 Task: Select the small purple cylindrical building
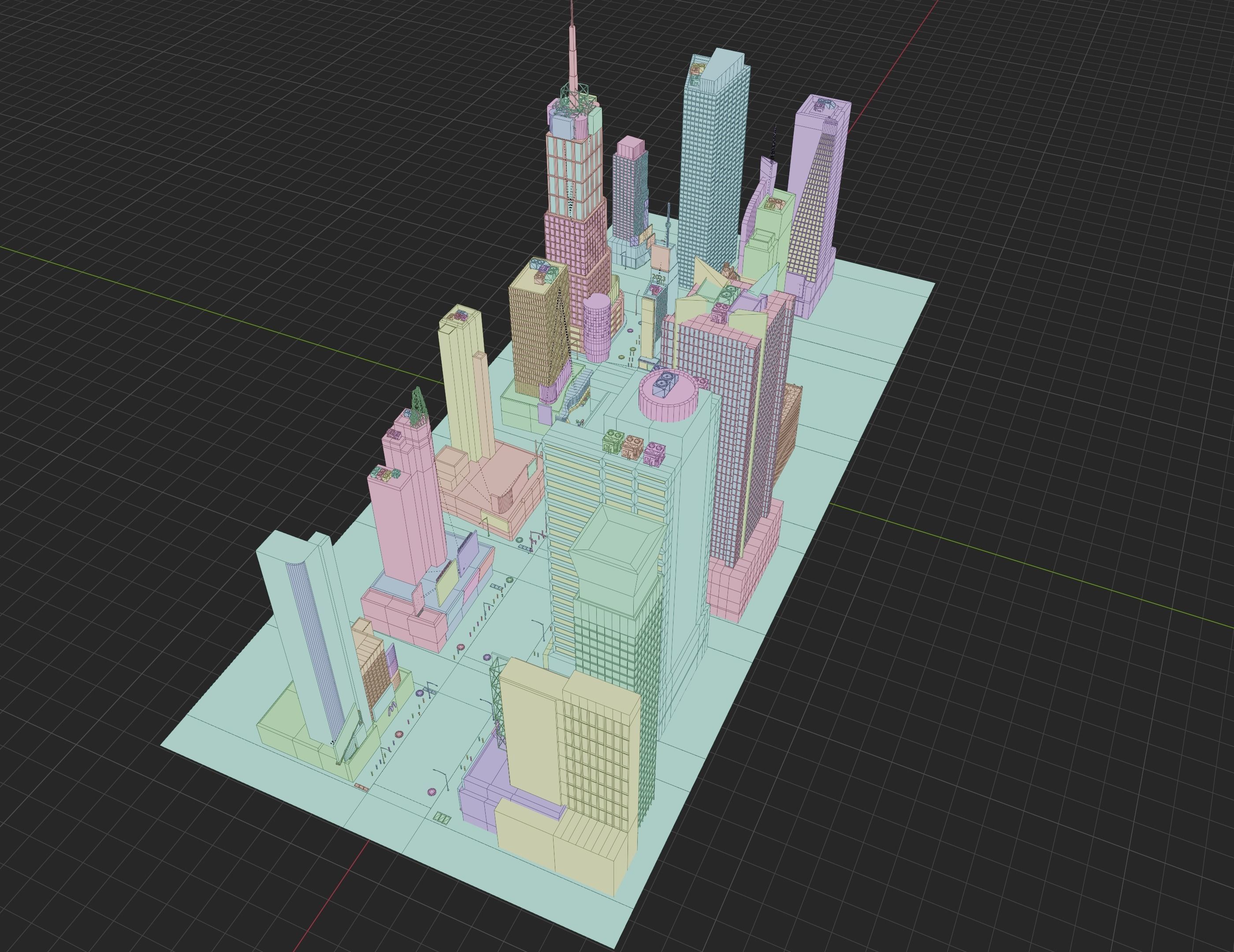point(597,327)
